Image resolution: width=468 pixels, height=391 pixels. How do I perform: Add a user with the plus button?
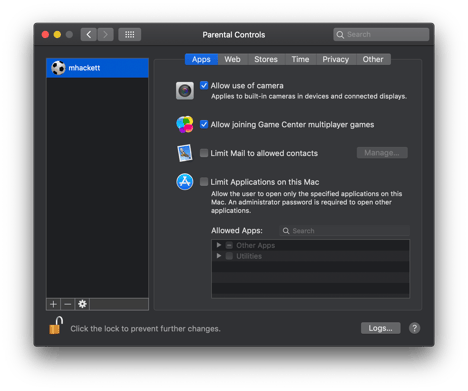[53, 304]
